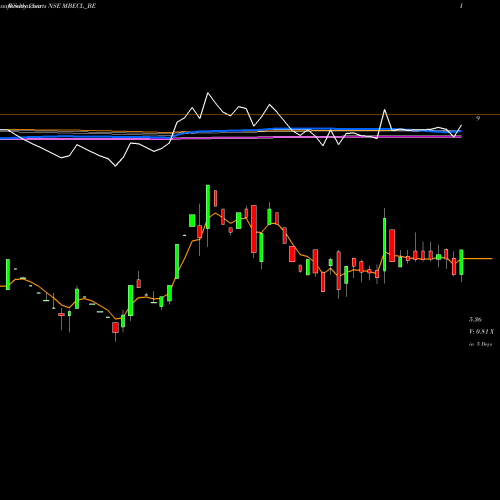Viewport: 500px width, 500px height.
Task: Click the "5.36" price value label
Action: [475, 320]
